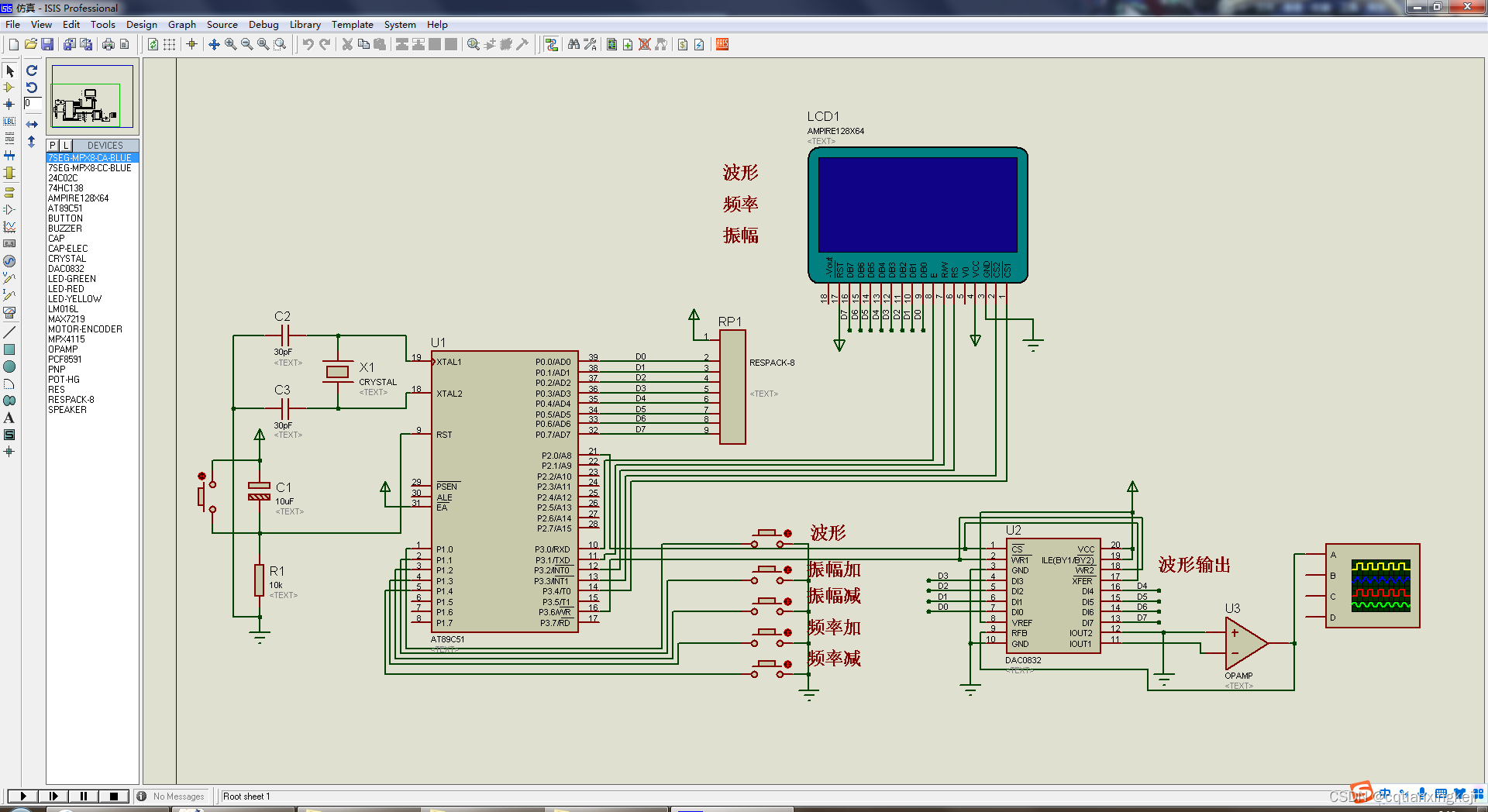Zoom in on the schematic
Screen dimensions: 1488x812
230,44
